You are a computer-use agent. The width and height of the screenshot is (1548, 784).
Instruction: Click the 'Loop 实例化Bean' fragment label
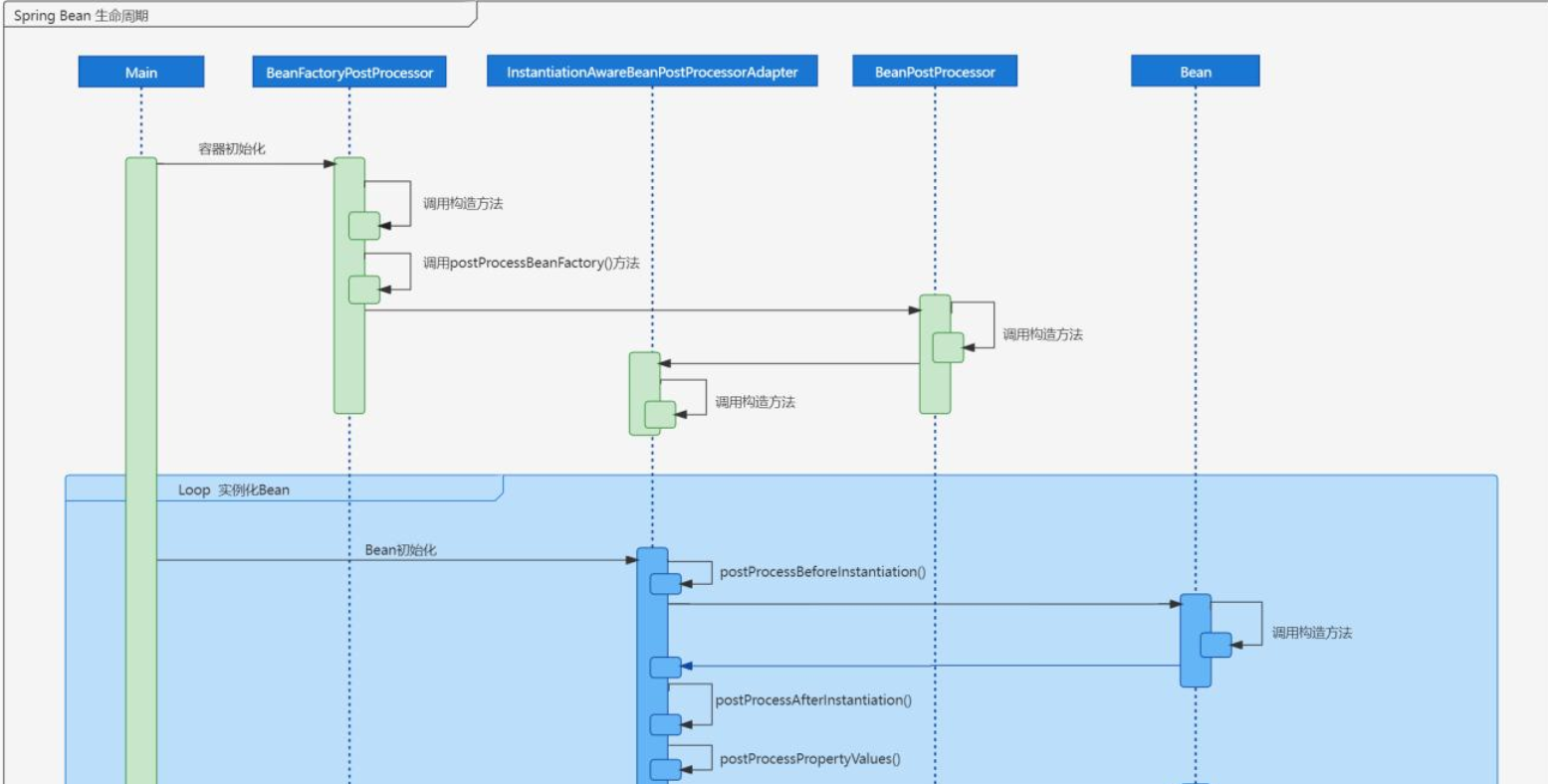[x=234, y=490]
